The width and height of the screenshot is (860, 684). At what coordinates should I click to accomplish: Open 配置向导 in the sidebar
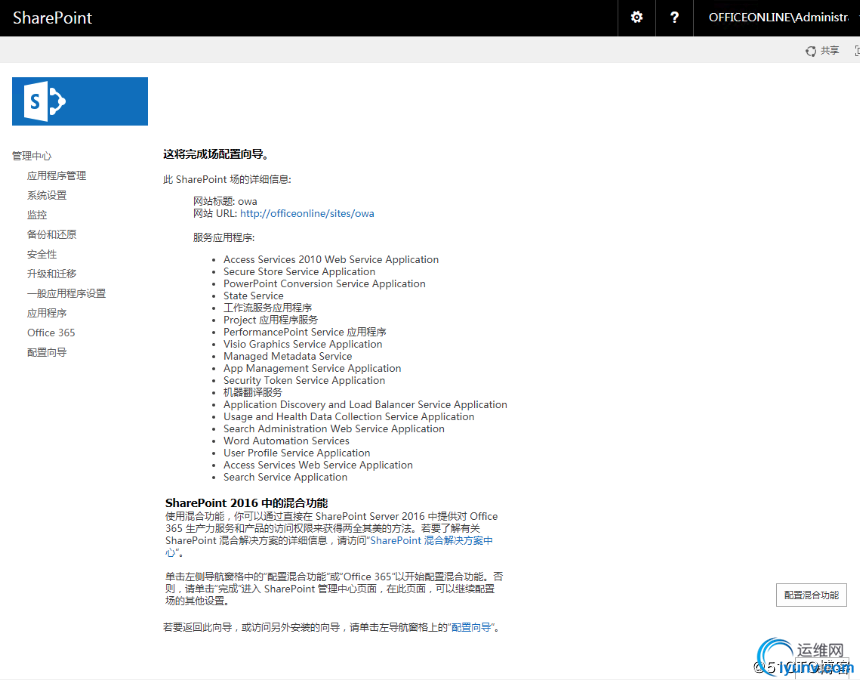pyautogui.click(x=47, y=352)
